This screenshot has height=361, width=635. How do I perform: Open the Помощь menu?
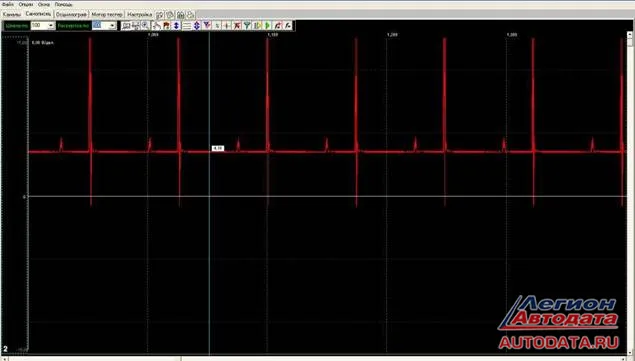[63, 4]
